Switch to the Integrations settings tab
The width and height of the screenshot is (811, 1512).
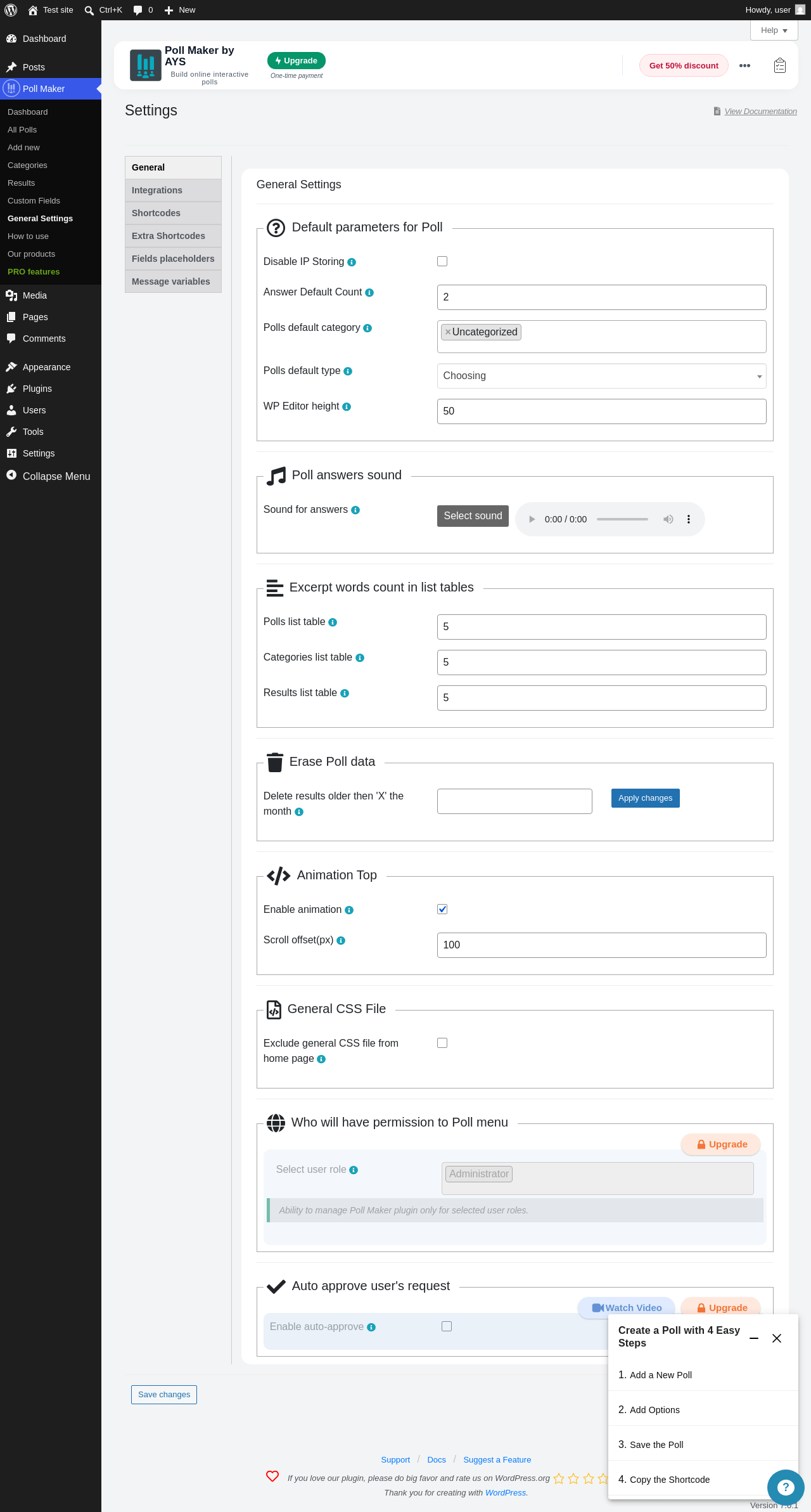pyautogui.click(x=173, y=190)
